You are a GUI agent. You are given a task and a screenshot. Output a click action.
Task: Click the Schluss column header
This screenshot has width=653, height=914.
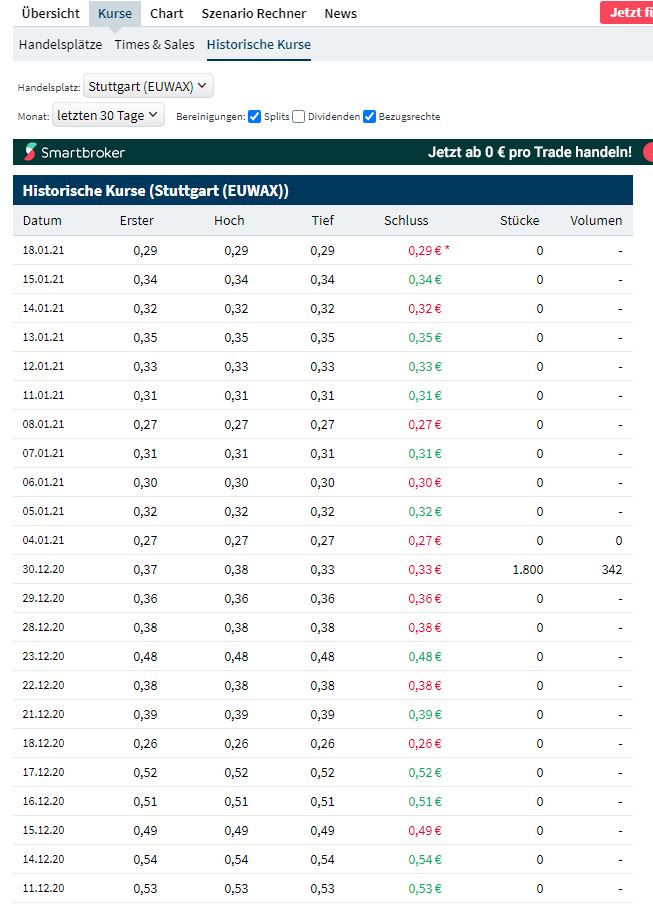tap(405, 221)
